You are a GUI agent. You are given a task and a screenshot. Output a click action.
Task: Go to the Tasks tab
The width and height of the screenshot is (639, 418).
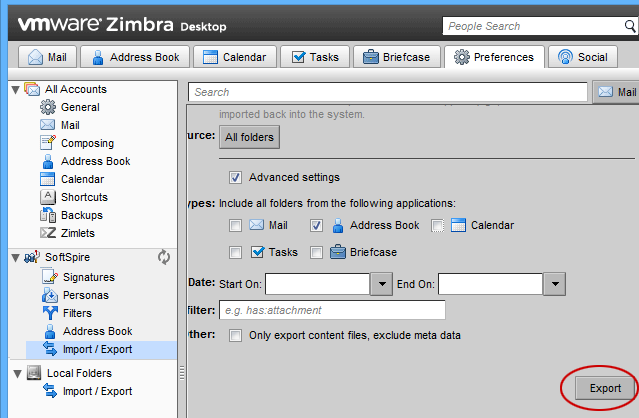(315, 57)
